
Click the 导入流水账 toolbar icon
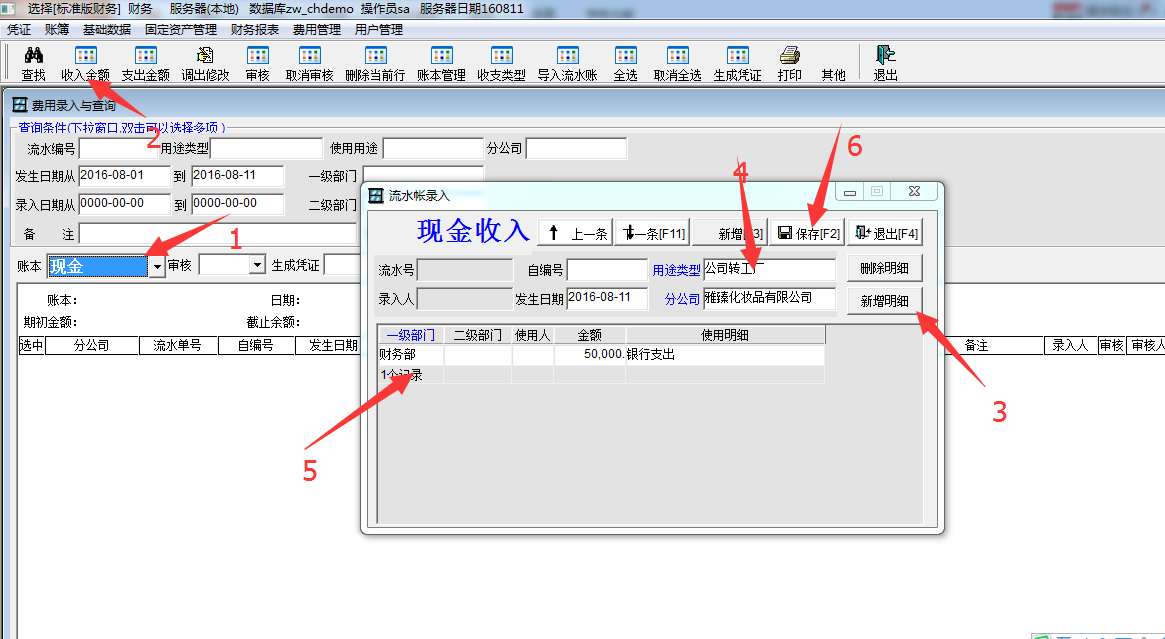(x=567, y=56)
